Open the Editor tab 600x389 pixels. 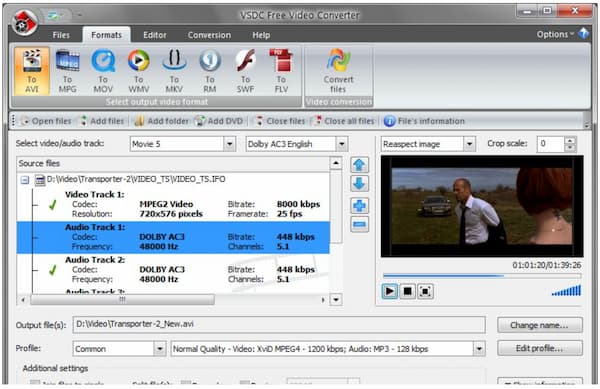(155, 35)
